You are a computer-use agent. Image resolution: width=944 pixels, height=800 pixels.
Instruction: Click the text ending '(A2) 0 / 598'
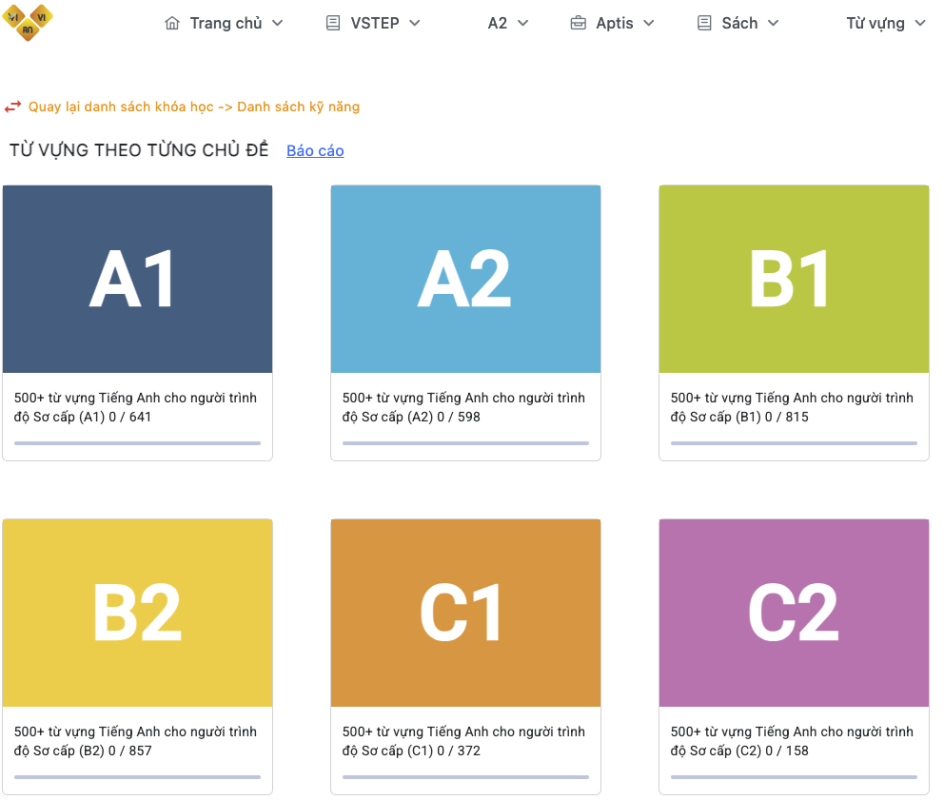pyautogui.click(x=464, y=408)
